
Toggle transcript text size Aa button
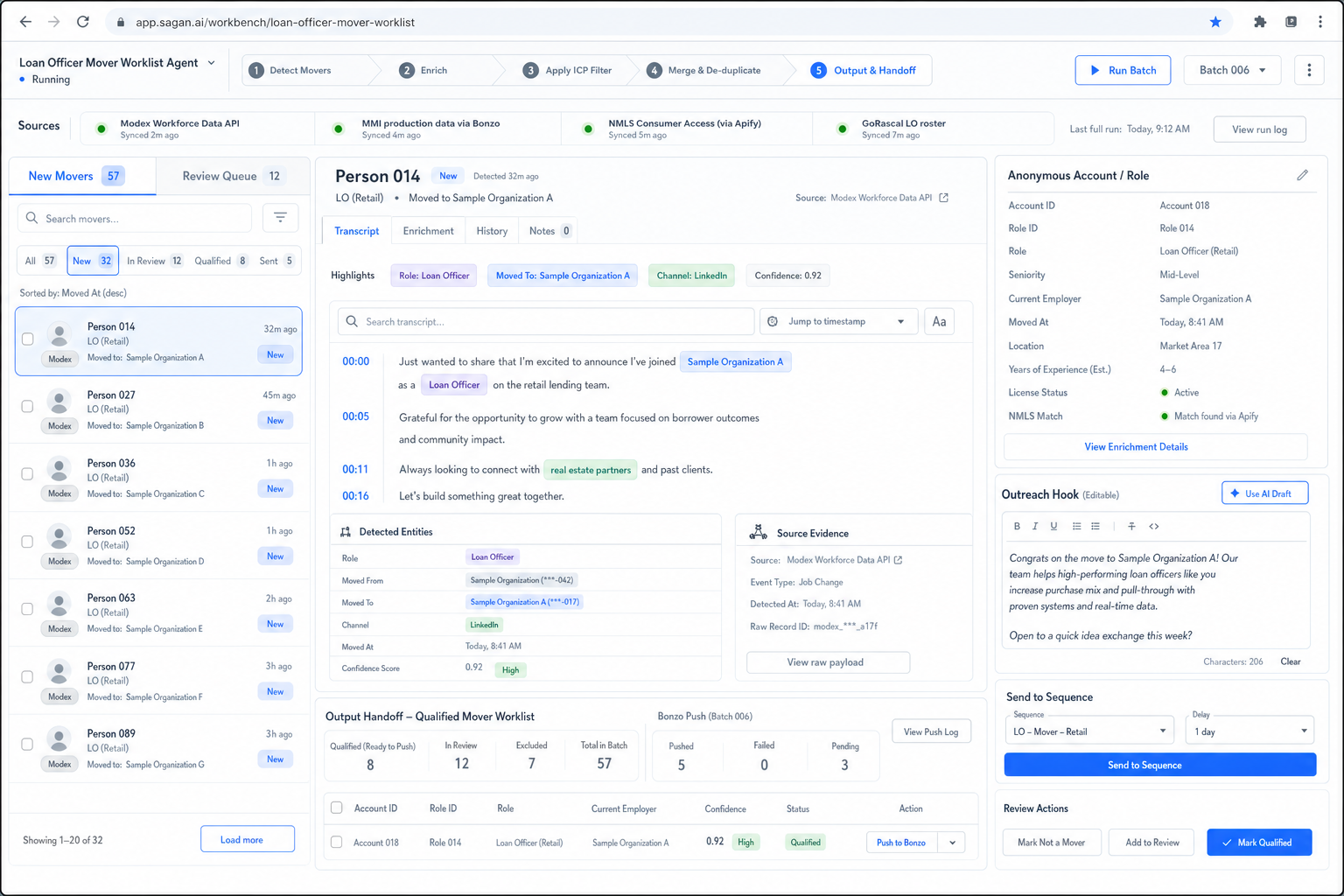(939, 322)
